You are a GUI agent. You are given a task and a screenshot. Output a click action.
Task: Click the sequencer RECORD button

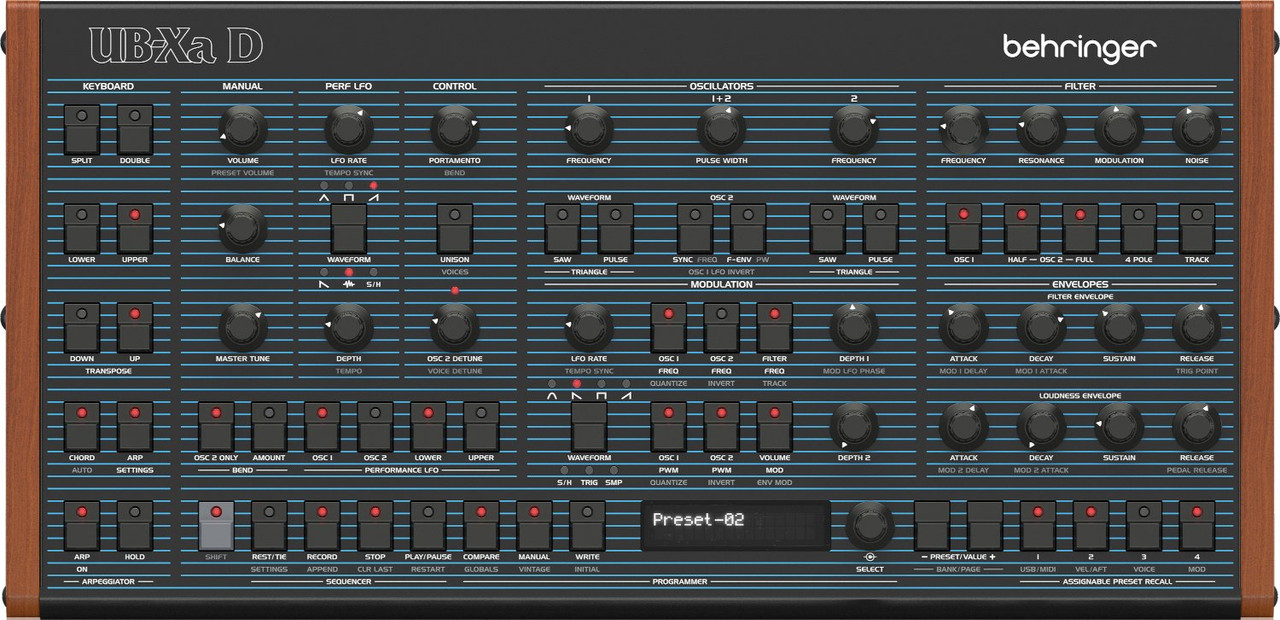(322, 525)
